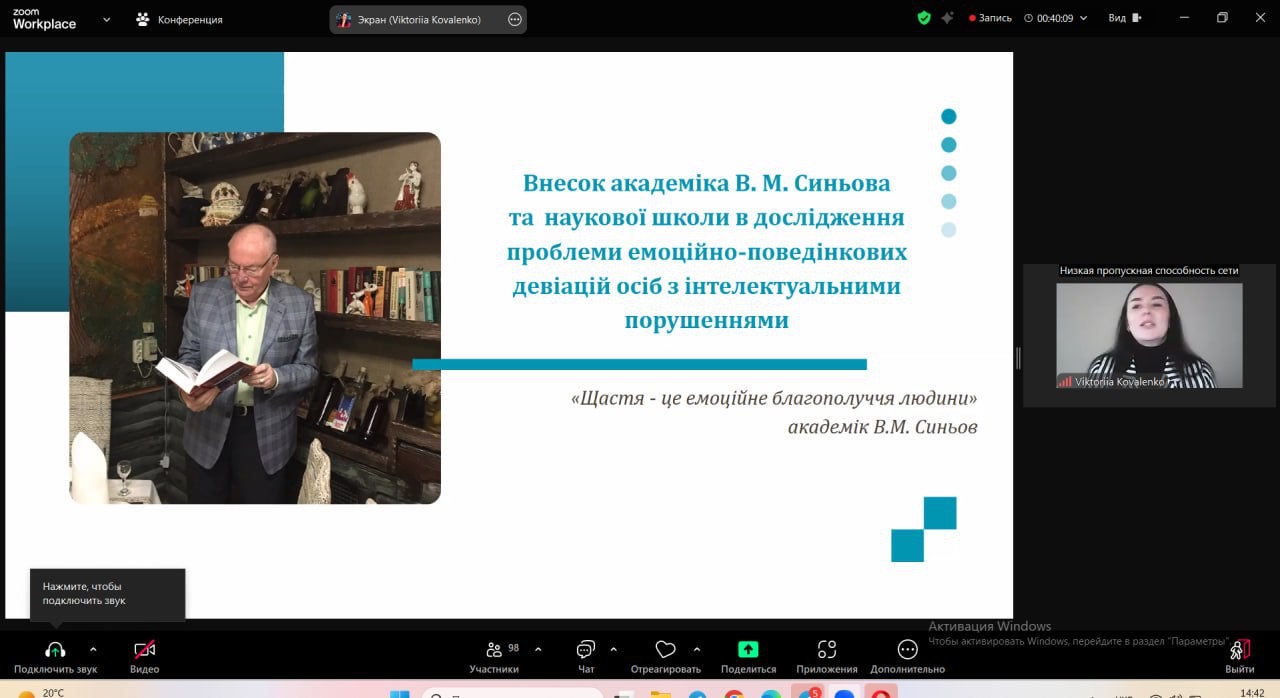Select the Экран (Viktoriia Kovalenko) share tab
The width and height of the screenshot is (1280, 698).
pyautogui.click(x=428, y=19)
